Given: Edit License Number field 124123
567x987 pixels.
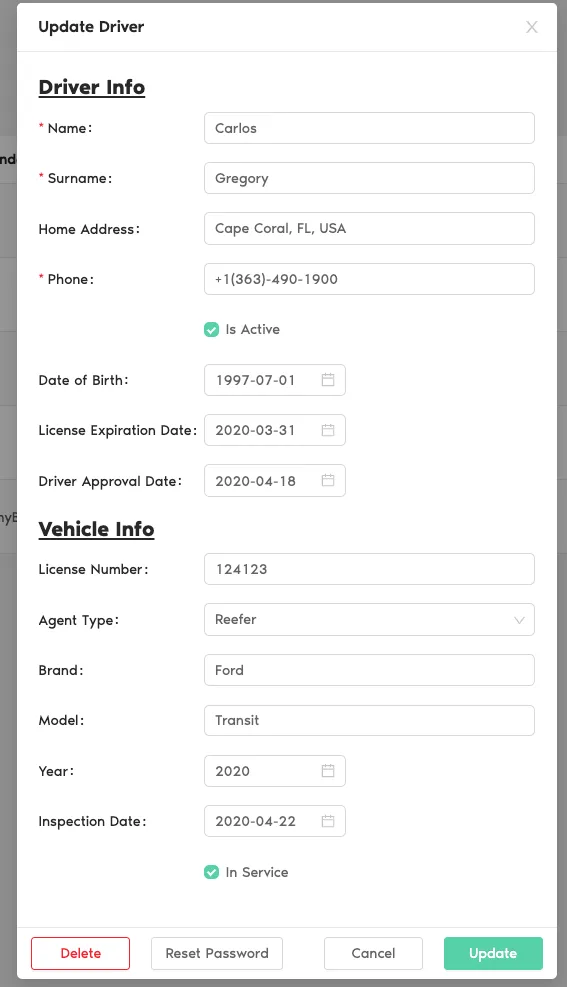Looking at the screenshot, I should coord(369,569).
